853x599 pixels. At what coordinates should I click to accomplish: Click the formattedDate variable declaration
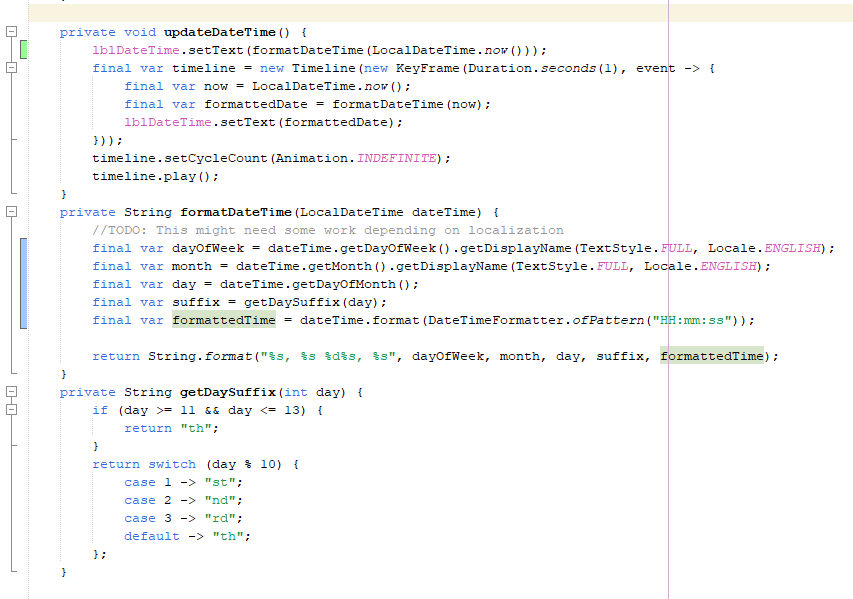256,104
